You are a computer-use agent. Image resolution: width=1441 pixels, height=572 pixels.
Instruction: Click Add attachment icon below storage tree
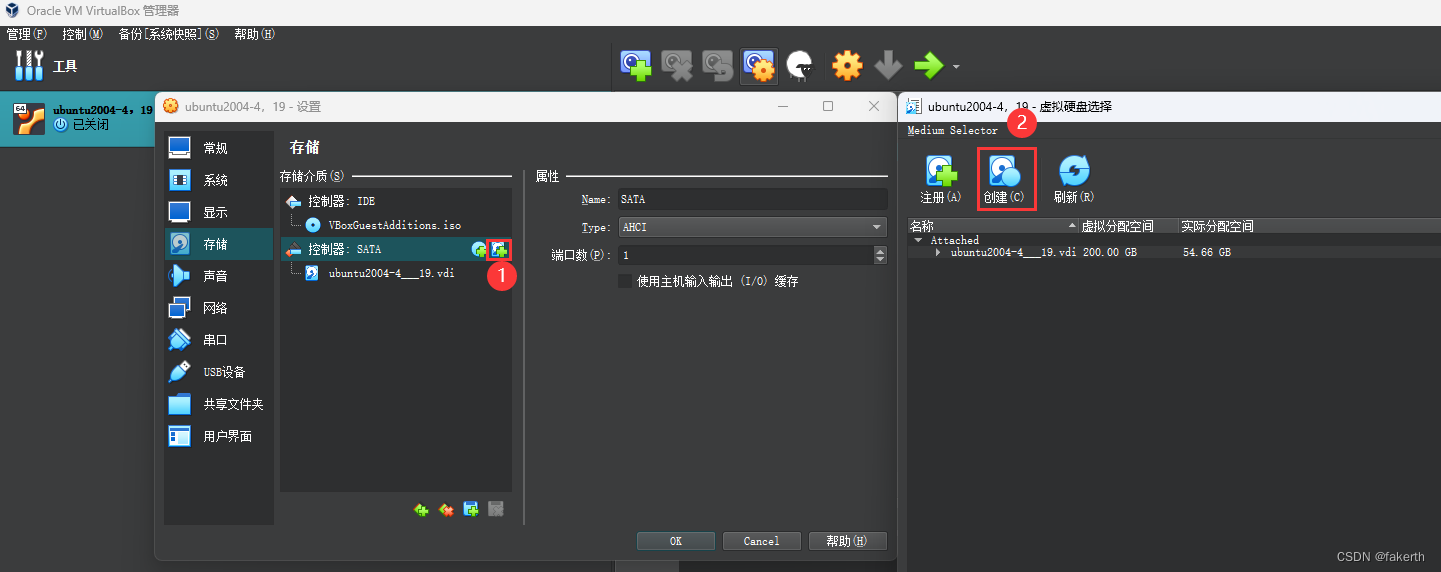click(x=471, y=510)
